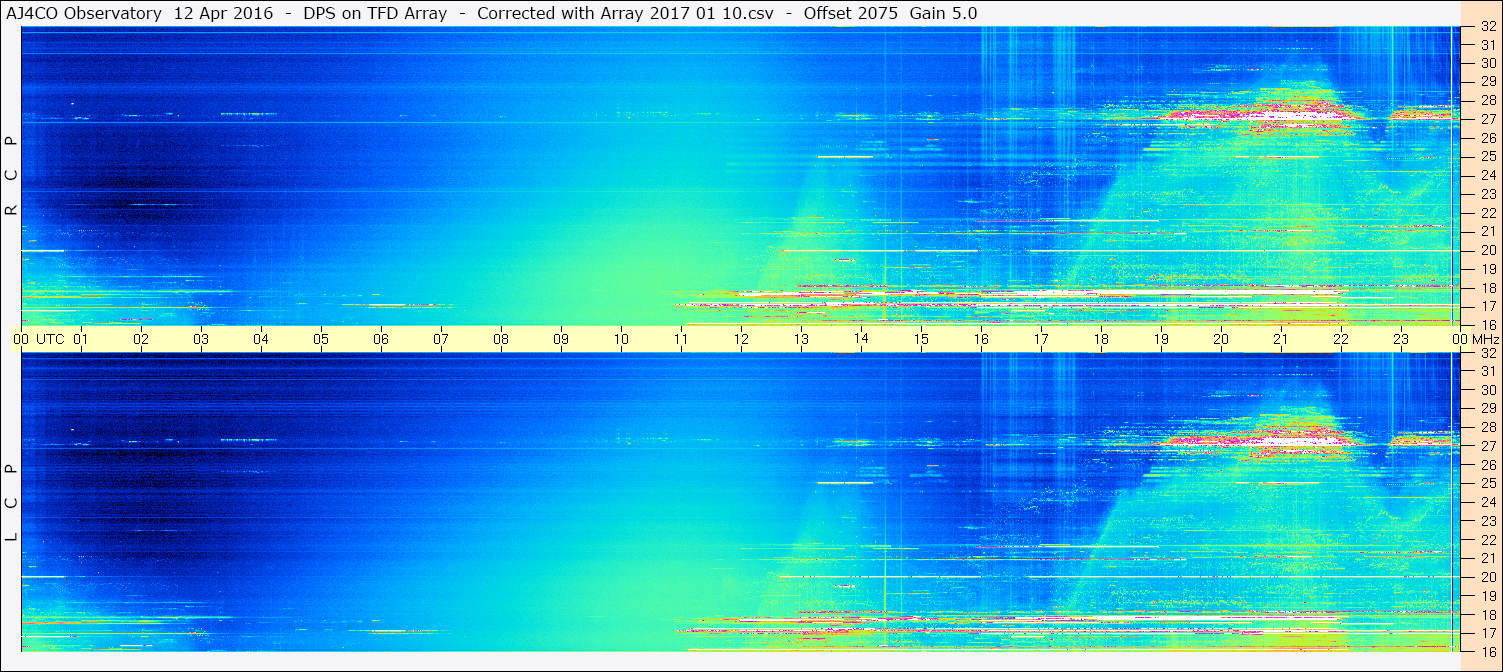Viewport: 1503px width, 672px height.
Task: Select the 10 hour marker on time axis
Action: pyautogui.click(x=621, y=339)
